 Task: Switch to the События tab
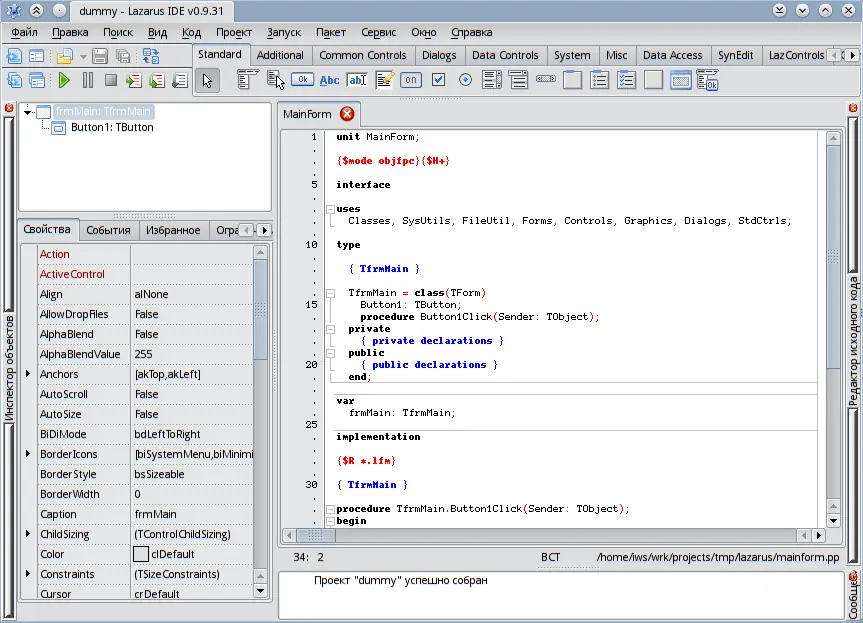click(x=108, y=230)
